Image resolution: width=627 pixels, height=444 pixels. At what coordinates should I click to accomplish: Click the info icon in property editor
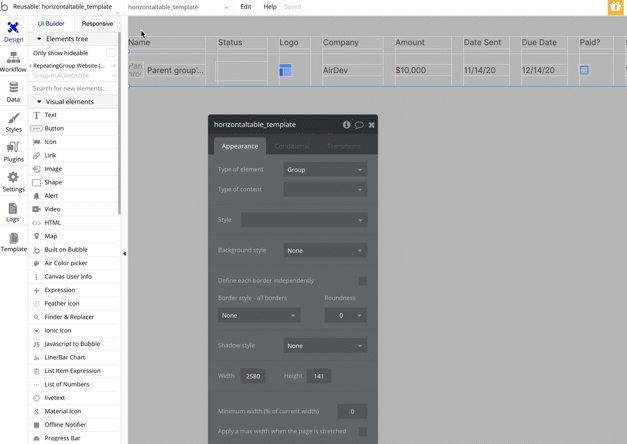(x=346, y=125)
